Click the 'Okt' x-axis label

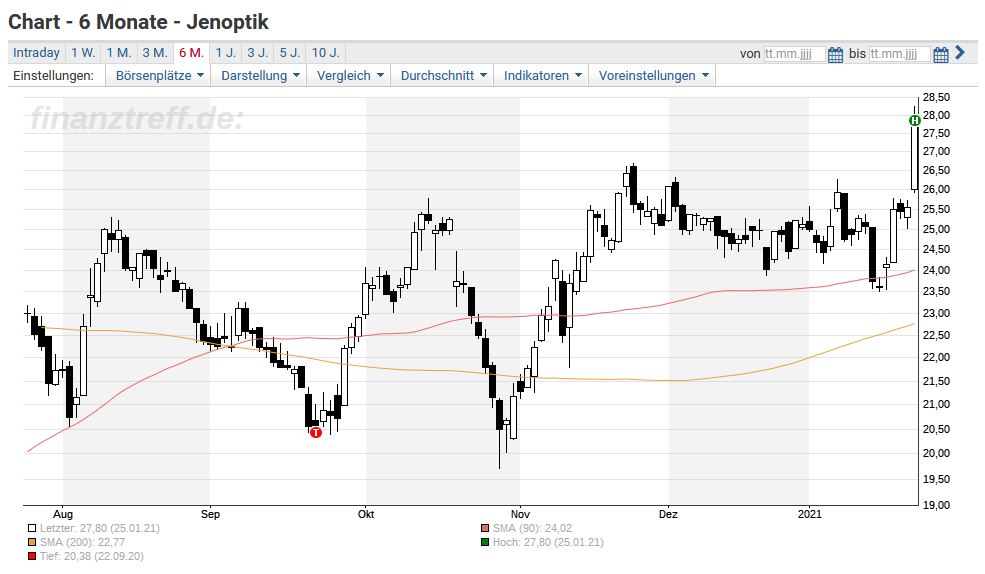click(x=366, y=514)
